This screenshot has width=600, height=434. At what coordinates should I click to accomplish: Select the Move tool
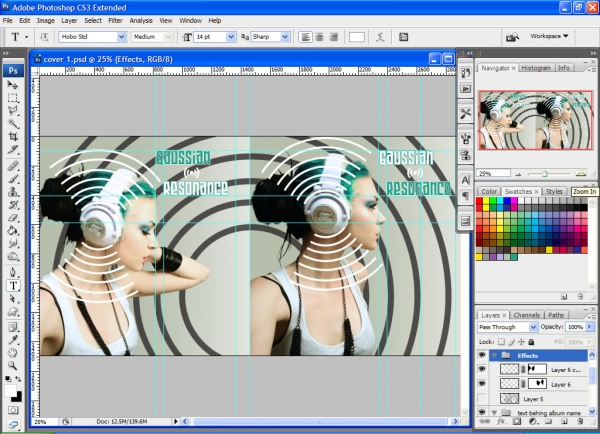[13, 85]
